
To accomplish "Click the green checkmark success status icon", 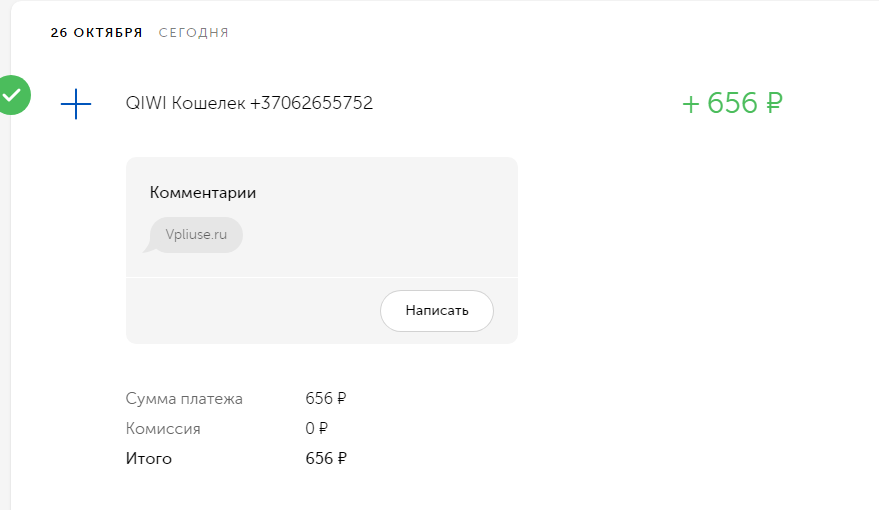I will [x=13, y=95].
